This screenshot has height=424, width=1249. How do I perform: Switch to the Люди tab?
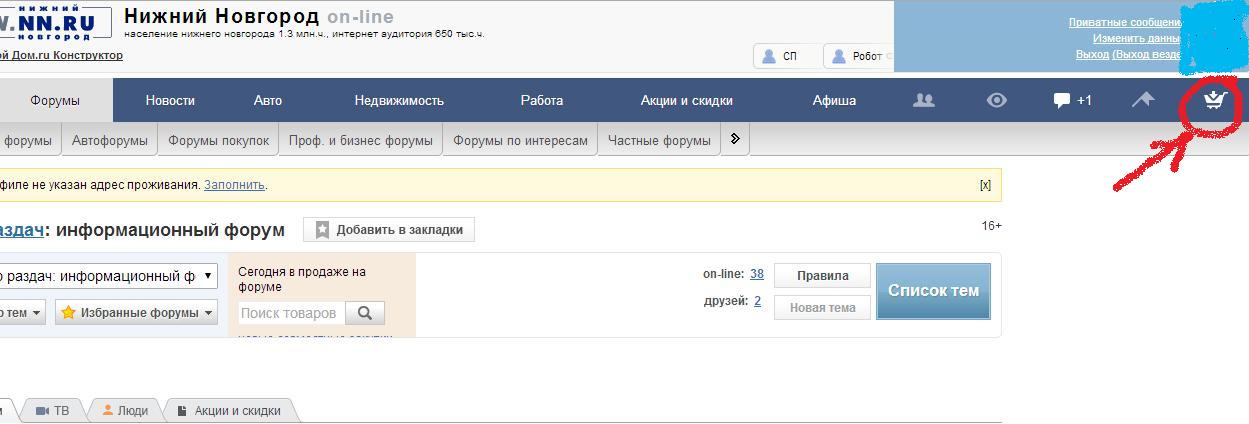point(125,411)
